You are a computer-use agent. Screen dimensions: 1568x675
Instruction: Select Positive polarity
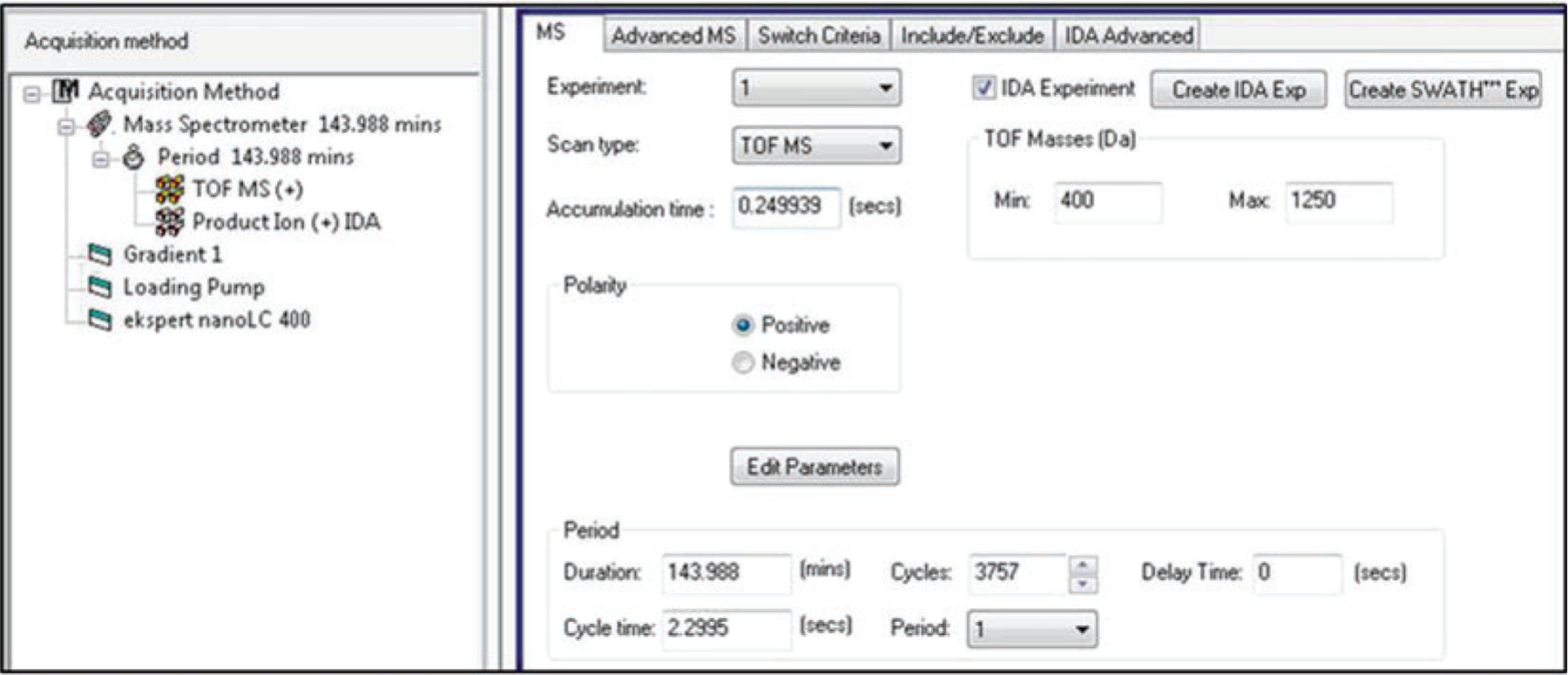point(742,326)
